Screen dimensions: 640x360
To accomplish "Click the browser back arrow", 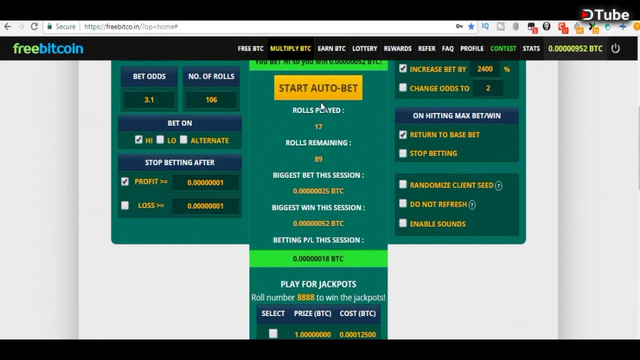I will click(8, 27).
